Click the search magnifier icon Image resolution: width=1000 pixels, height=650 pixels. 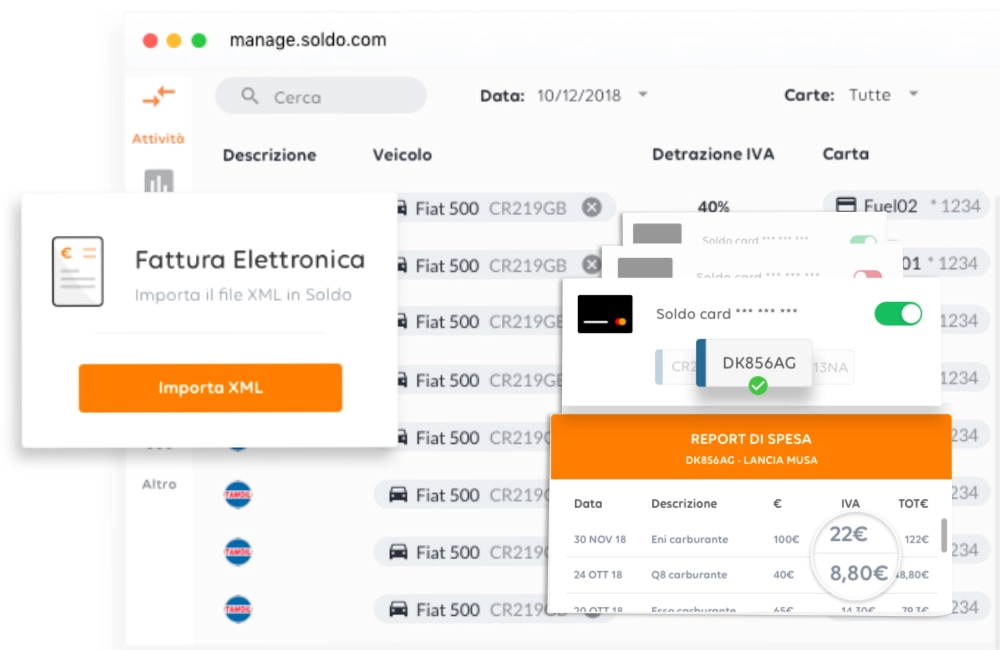pos(249,96)
